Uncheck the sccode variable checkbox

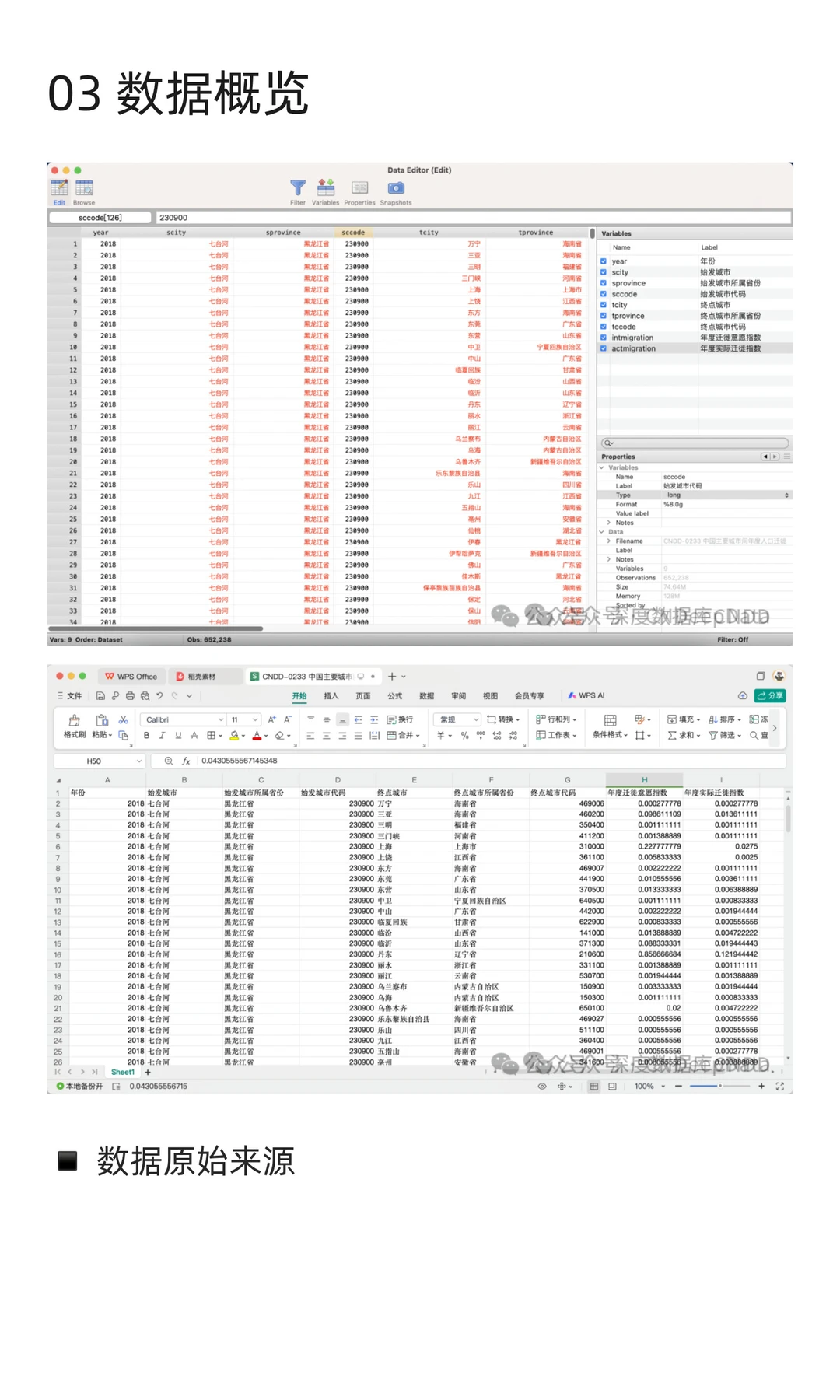click(x=604, y=294)
